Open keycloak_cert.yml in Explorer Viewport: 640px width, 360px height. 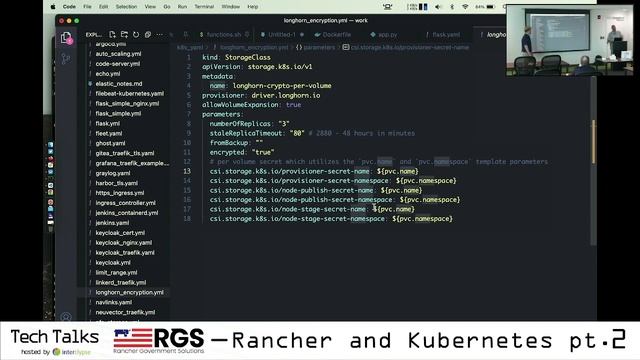click(x=120, y=233)
